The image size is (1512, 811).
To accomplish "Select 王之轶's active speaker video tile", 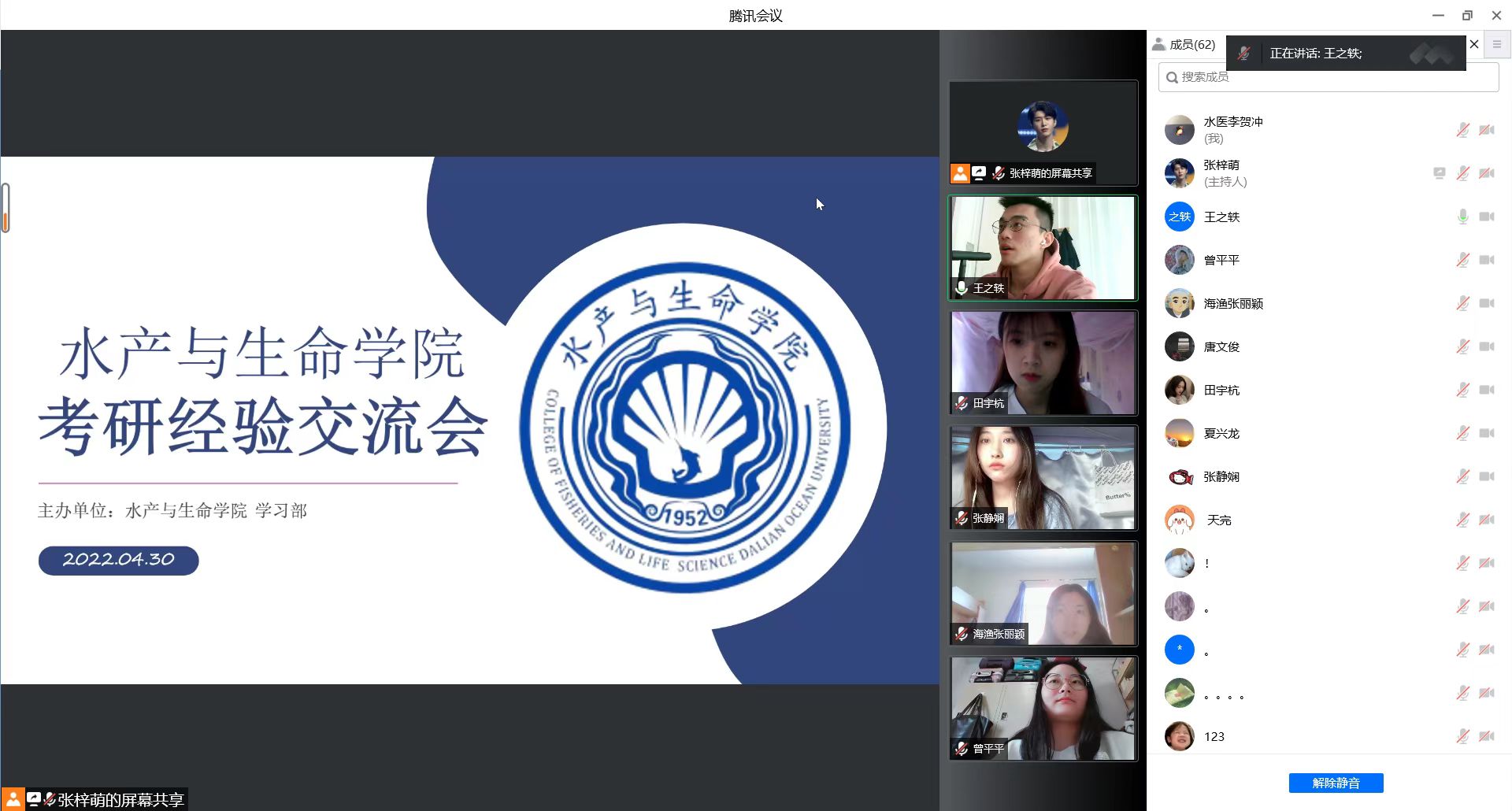I will 1043,247.
